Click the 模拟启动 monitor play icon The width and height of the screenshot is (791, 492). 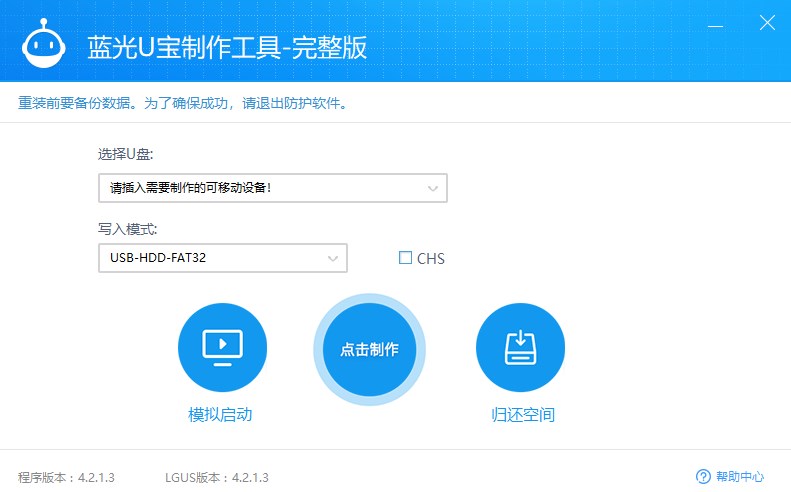pyautogui.click(x=222, y=347)
